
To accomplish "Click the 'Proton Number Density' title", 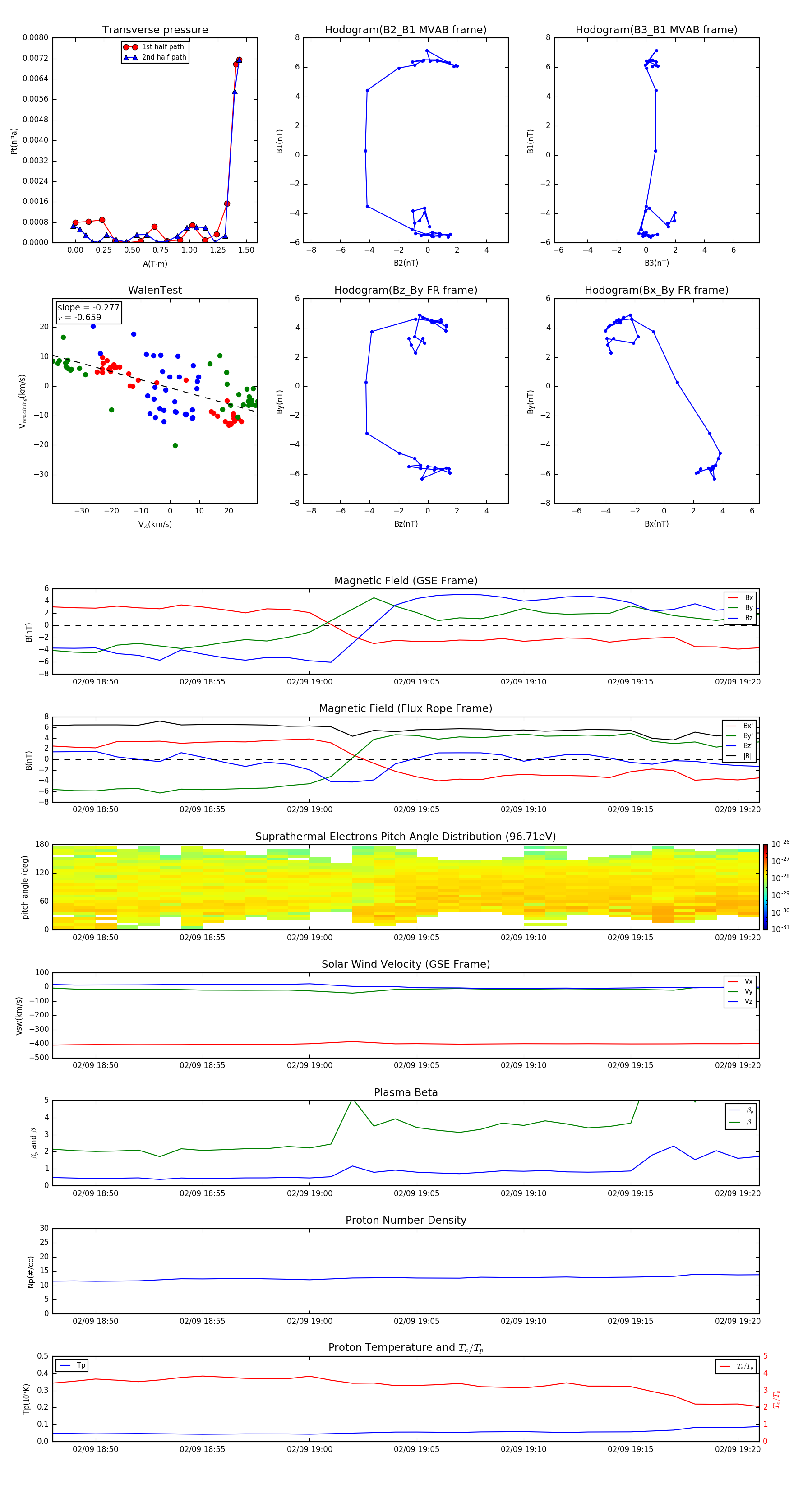I will point(406,1220).
